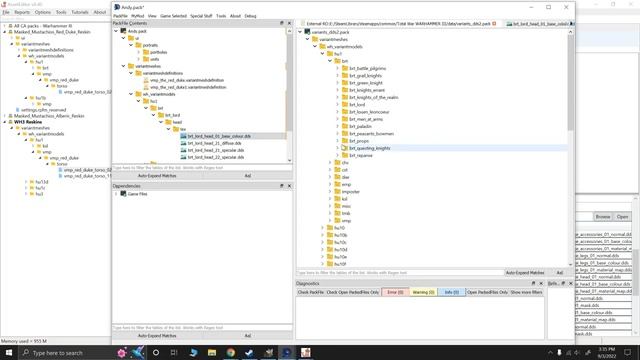
Task: Click in PackFile Contents filter field
Action: 202,168
